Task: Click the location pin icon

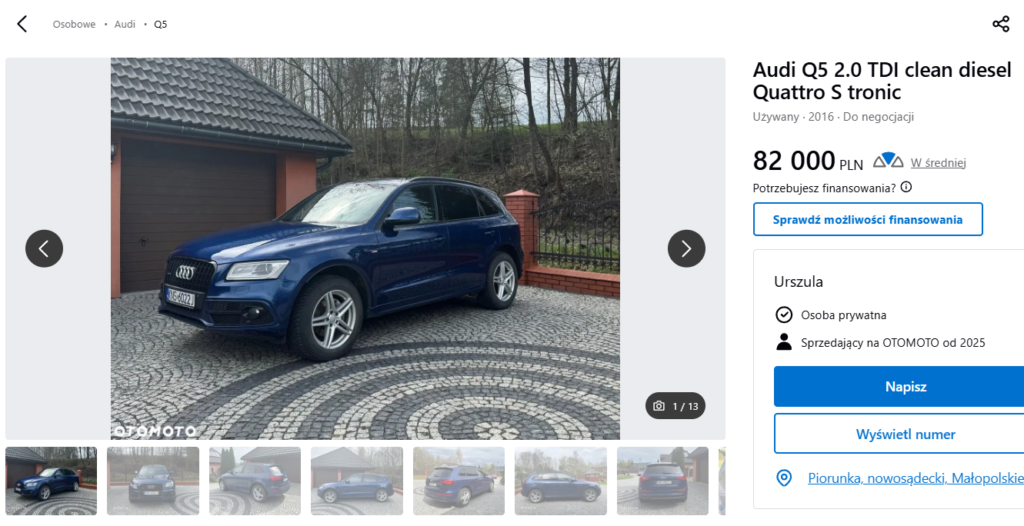Action: (x=784, y=478)
